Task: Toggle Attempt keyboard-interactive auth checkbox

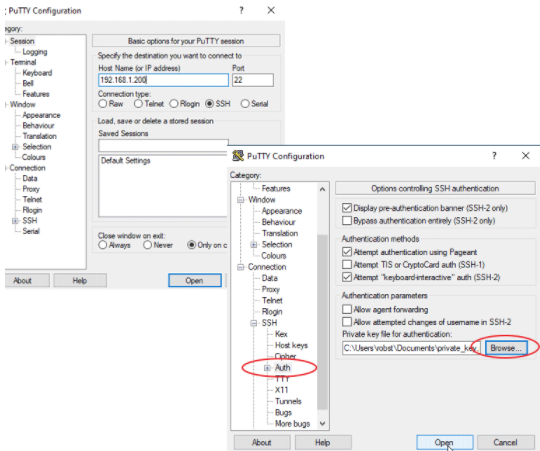Action: pos(347,277)
